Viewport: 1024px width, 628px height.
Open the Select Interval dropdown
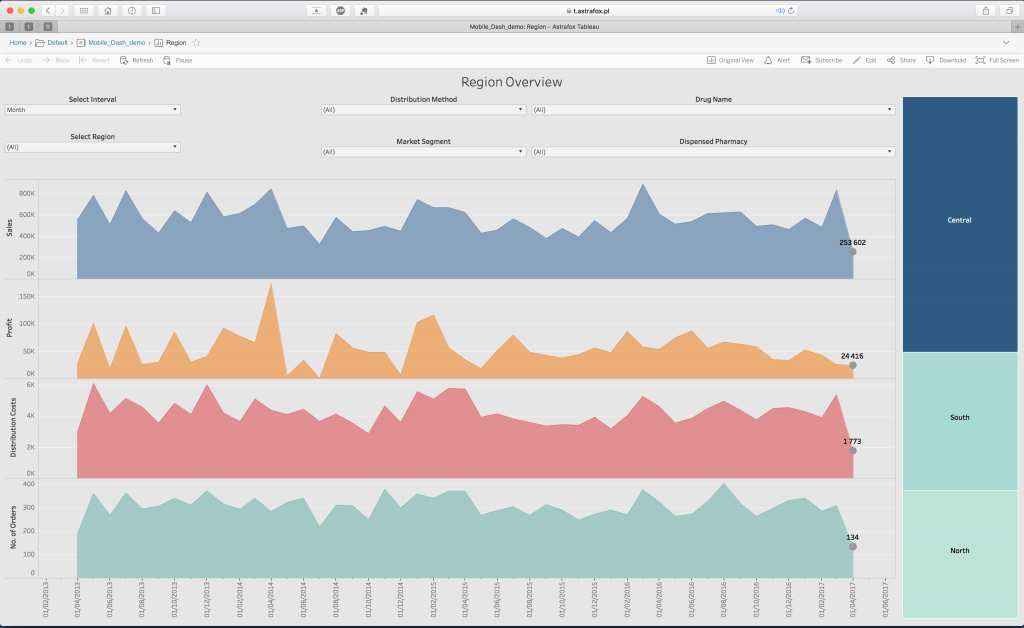coord(93,110)
